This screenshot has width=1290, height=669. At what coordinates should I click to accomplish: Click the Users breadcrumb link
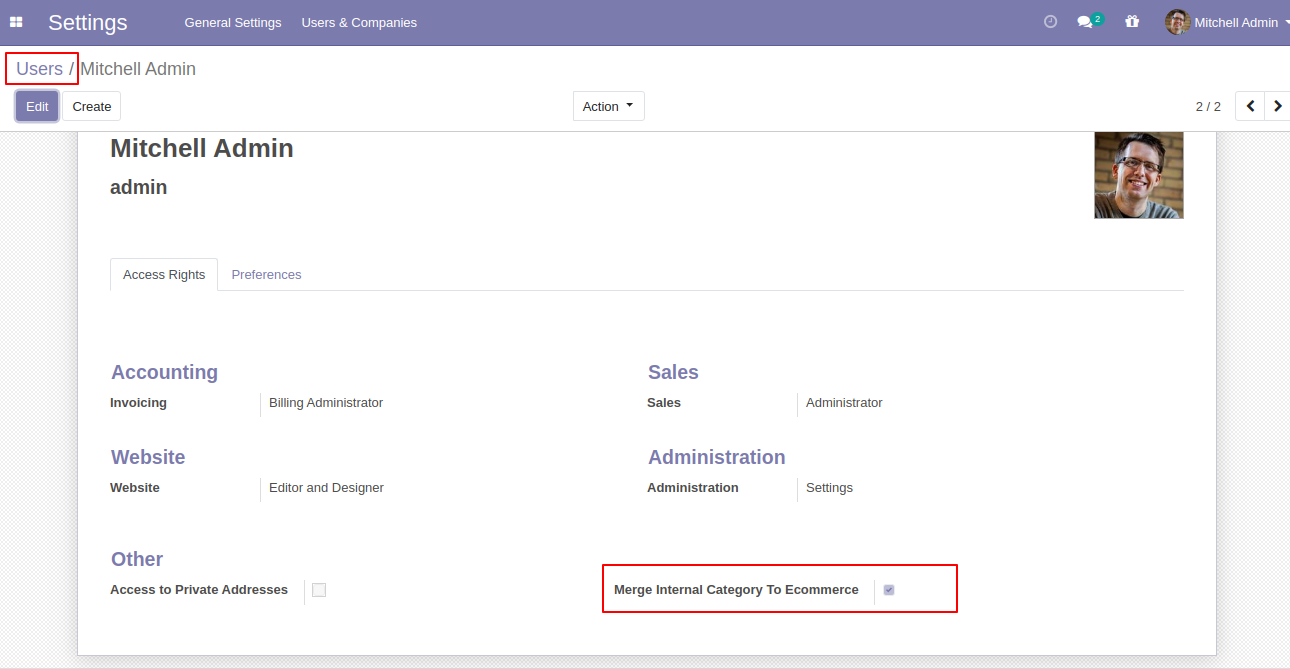click(x=40, y=69)
